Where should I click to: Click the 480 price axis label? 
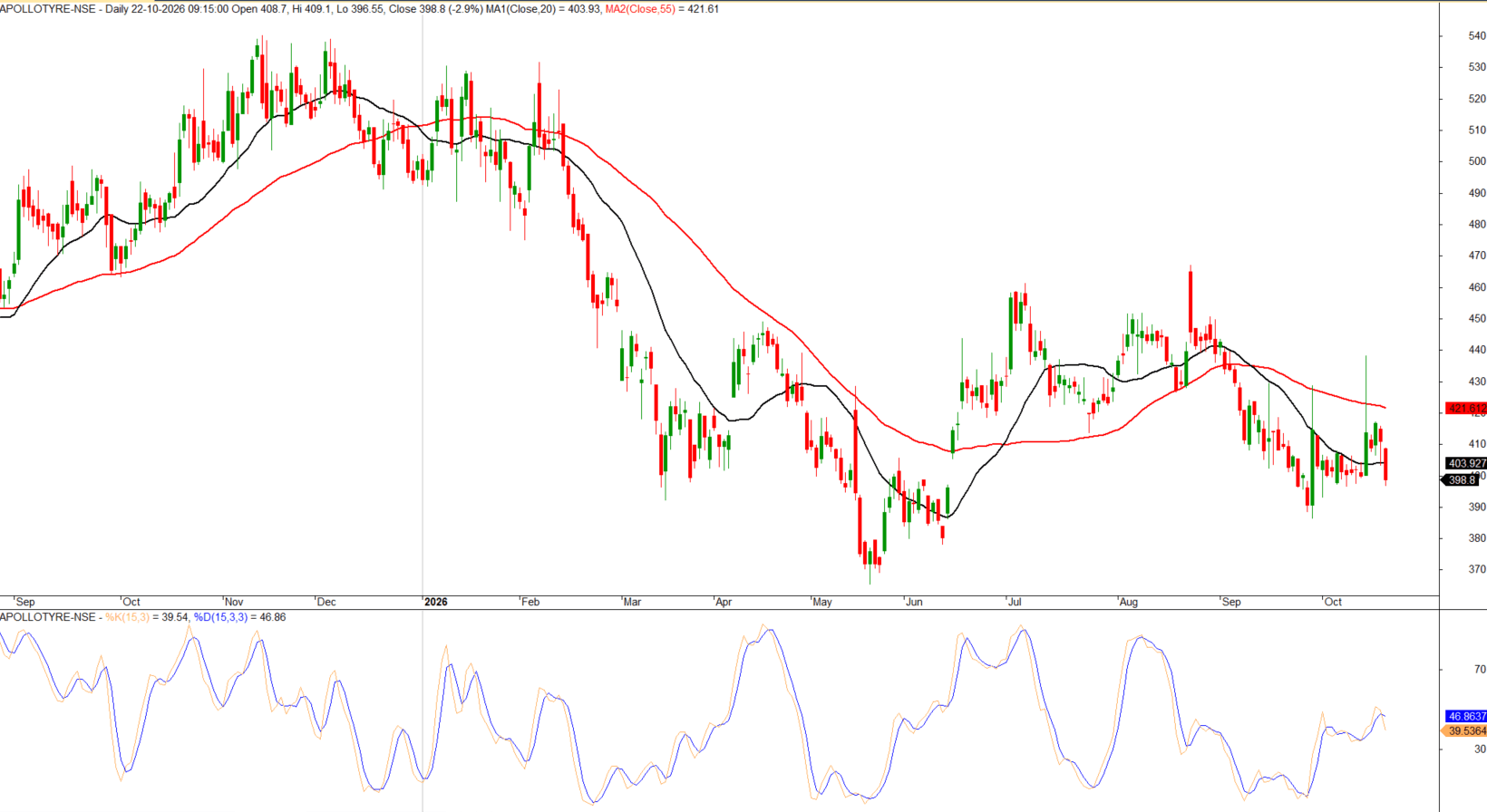tap(1477, 225)
